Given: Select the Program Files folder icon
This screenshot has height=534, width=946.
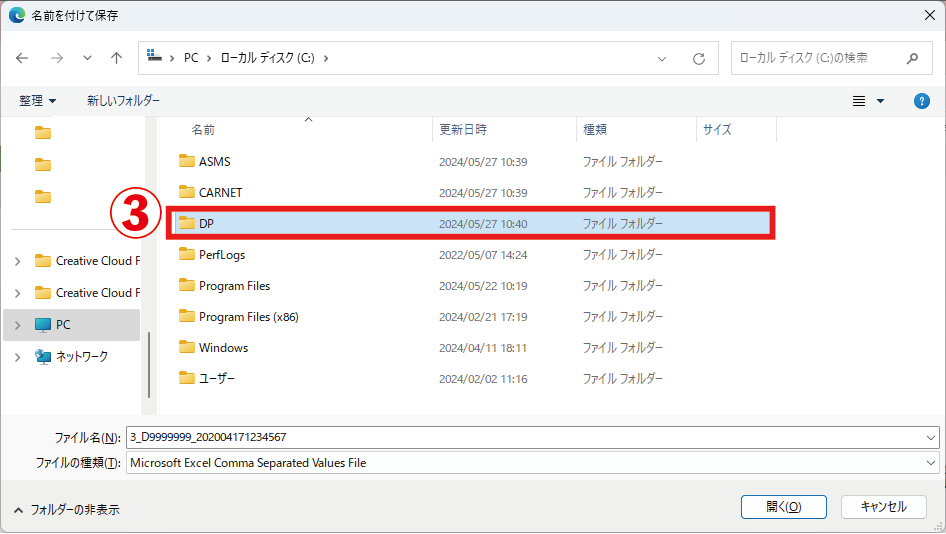Looking at the screenshot, I should pos(186,285).
